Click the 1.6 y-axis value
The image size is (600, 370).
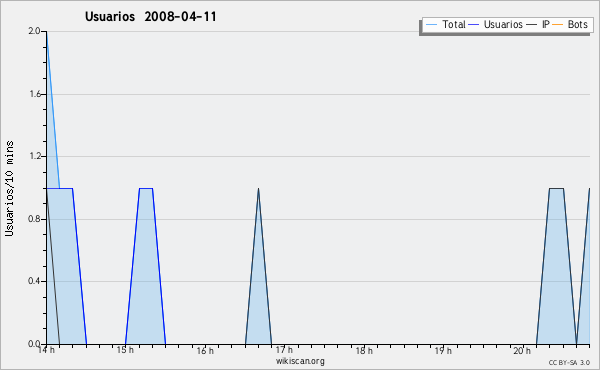(x=35, y=94)
